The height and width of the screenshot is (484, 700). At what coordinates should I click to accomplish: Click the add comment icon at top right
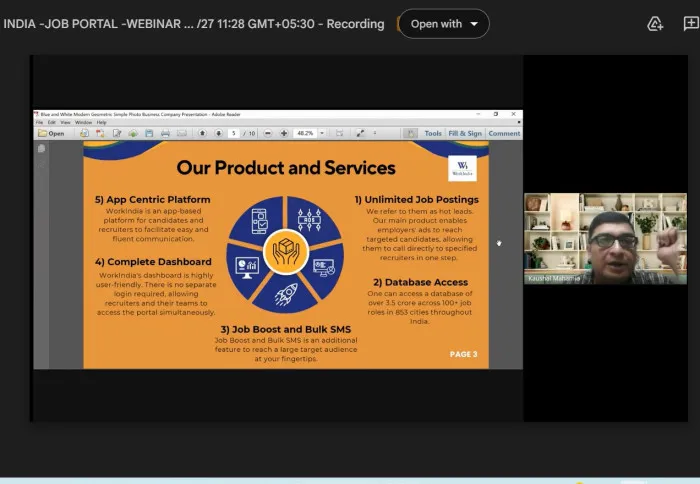click(690, 24)
